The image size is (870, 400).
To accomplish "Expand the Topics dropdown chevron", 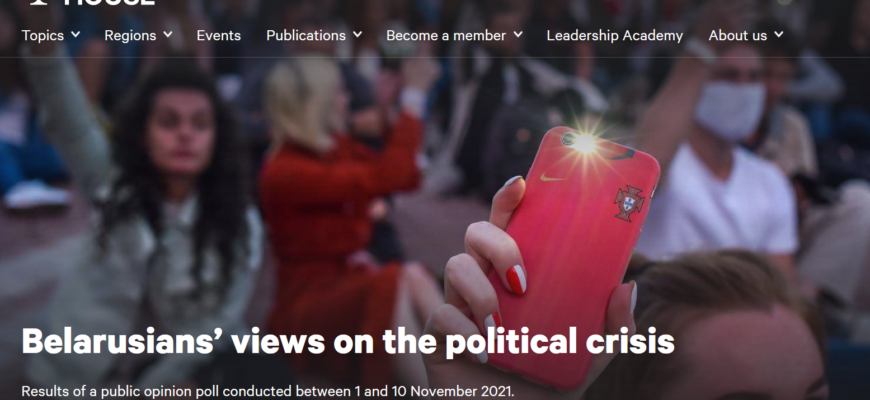I will pyautogui.click(x=75, y=34).
